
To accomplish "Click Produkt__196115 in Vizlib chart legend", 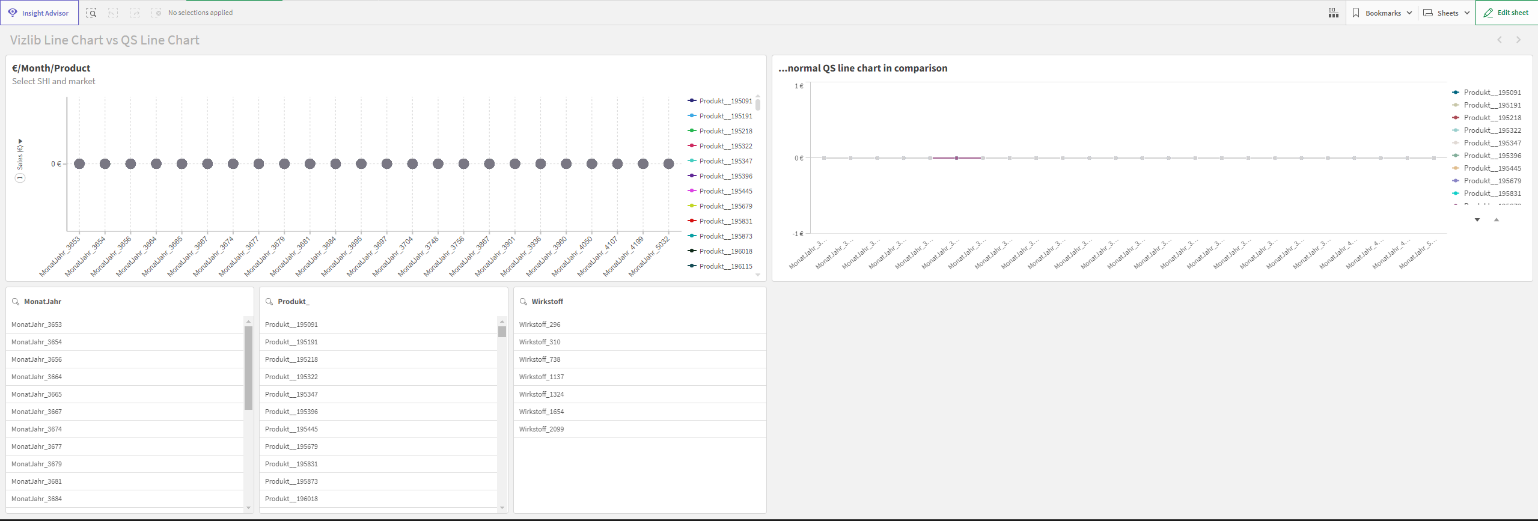I will click(x=720, y=266).
